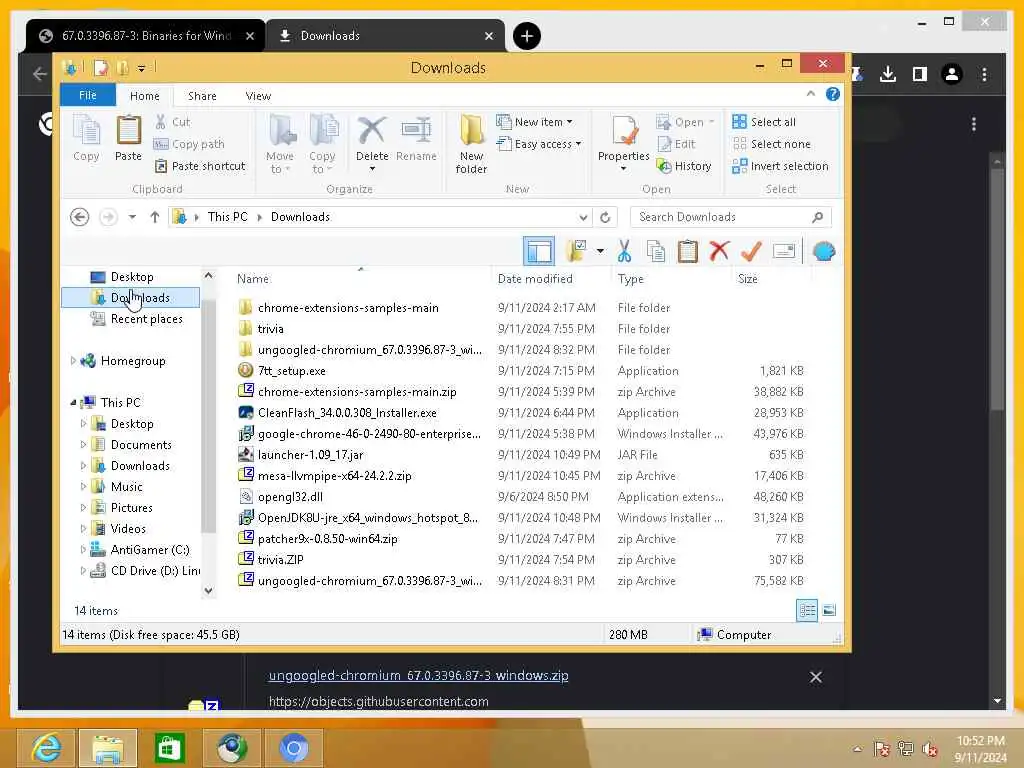Open the Easy access dropdown
Image resolution: width=1024 pixels, height=768 pixels.
coord(539,144)
